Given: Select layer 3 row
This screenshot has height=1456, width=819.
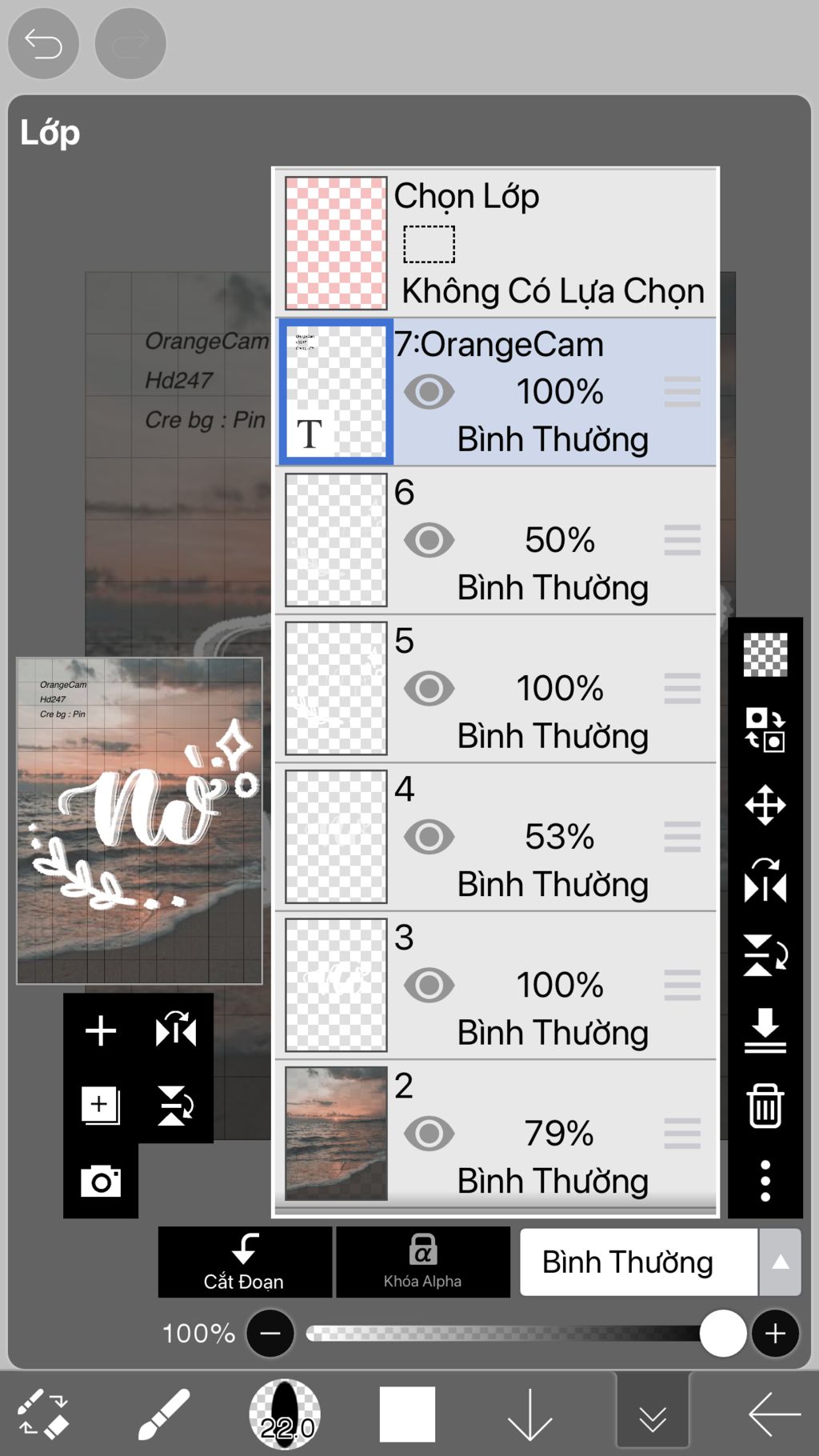Looking at the screenshot, I should (496, 986).
